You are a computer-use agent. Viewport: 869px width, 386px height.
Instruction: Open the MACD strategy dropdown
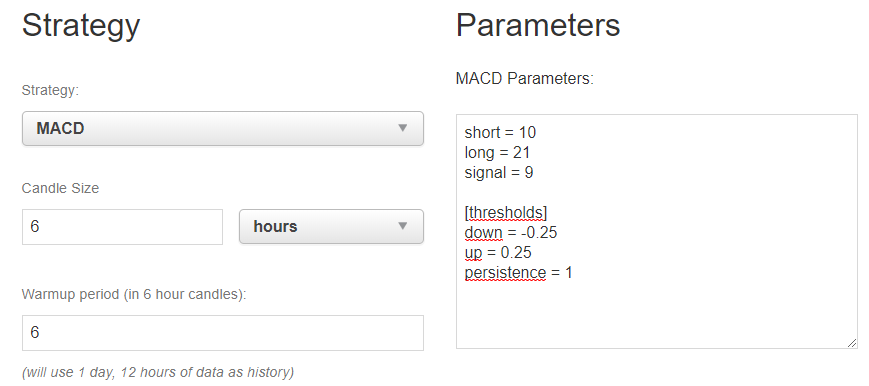click(223, 129)
